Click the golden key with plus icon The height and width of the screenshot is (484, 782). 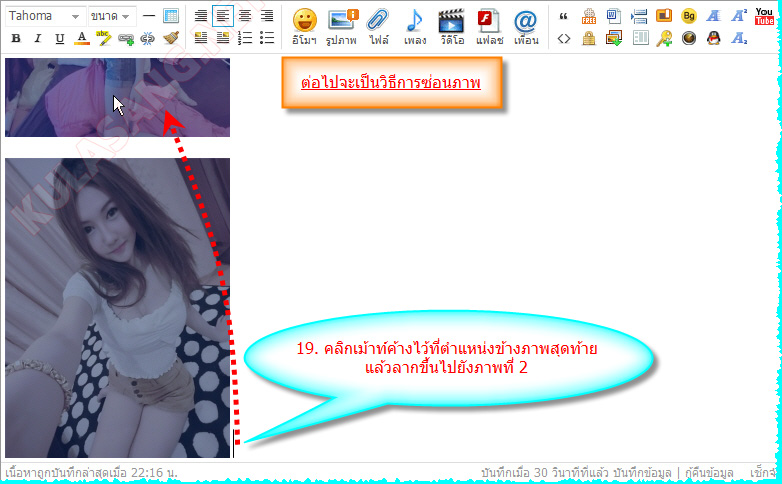click(664, 38)
